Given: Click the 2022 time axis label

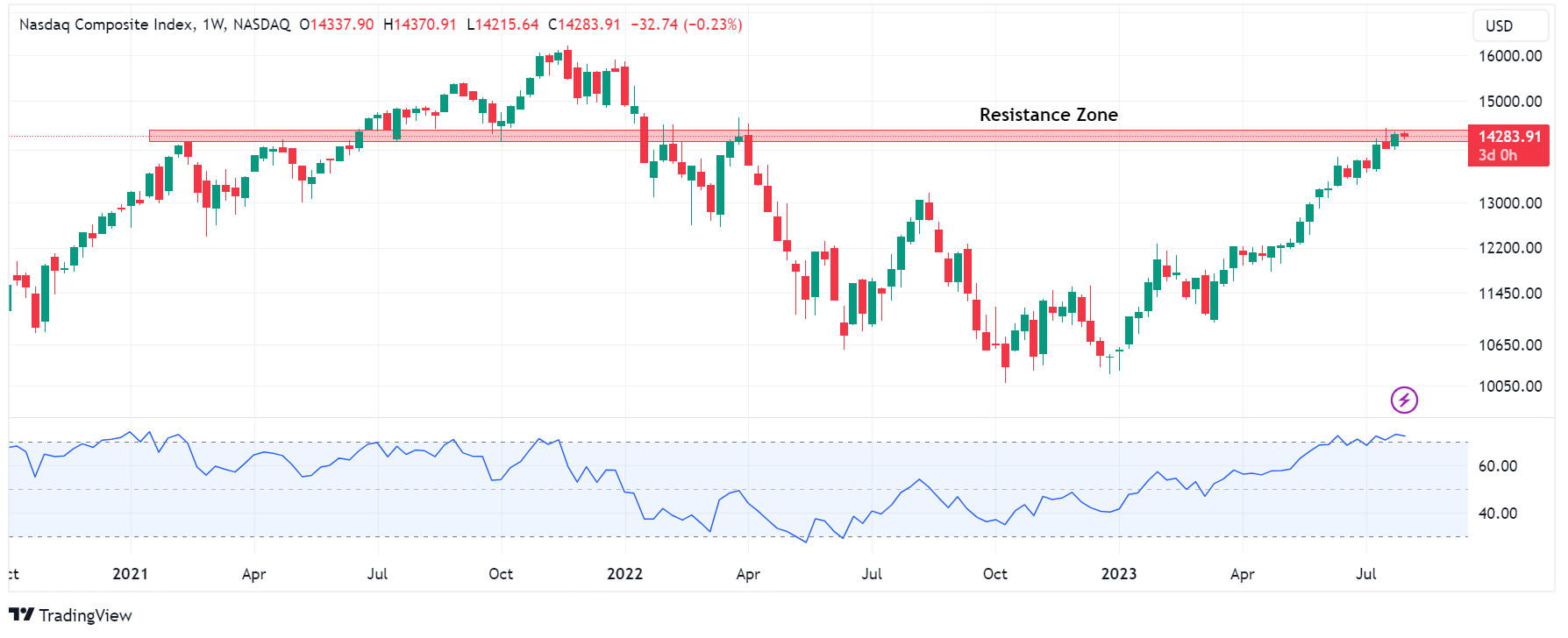Looking at the screenshot, I should (x=624, y=574).
